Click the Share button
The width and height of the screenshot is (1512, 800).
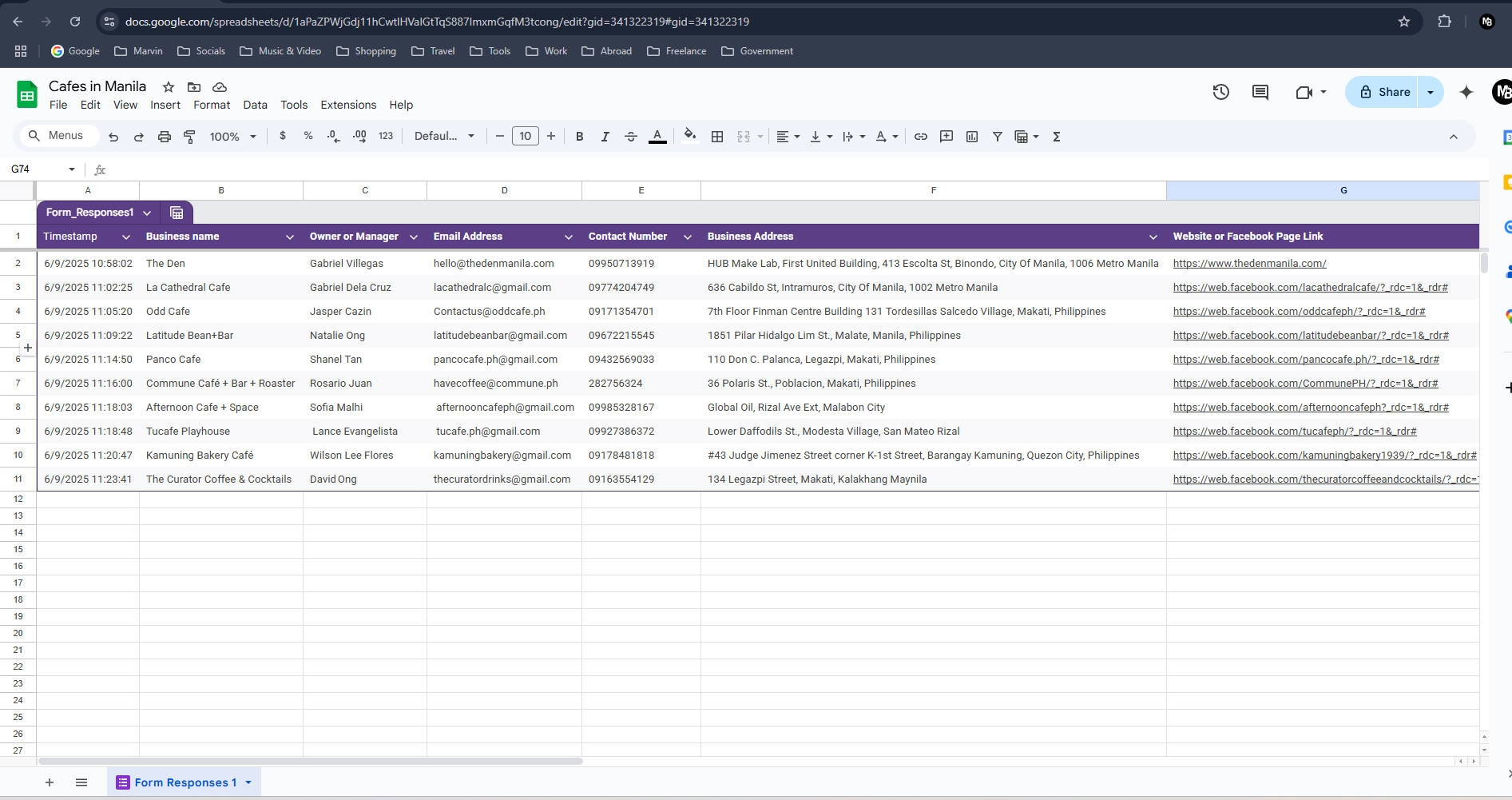click(1384, 92)
